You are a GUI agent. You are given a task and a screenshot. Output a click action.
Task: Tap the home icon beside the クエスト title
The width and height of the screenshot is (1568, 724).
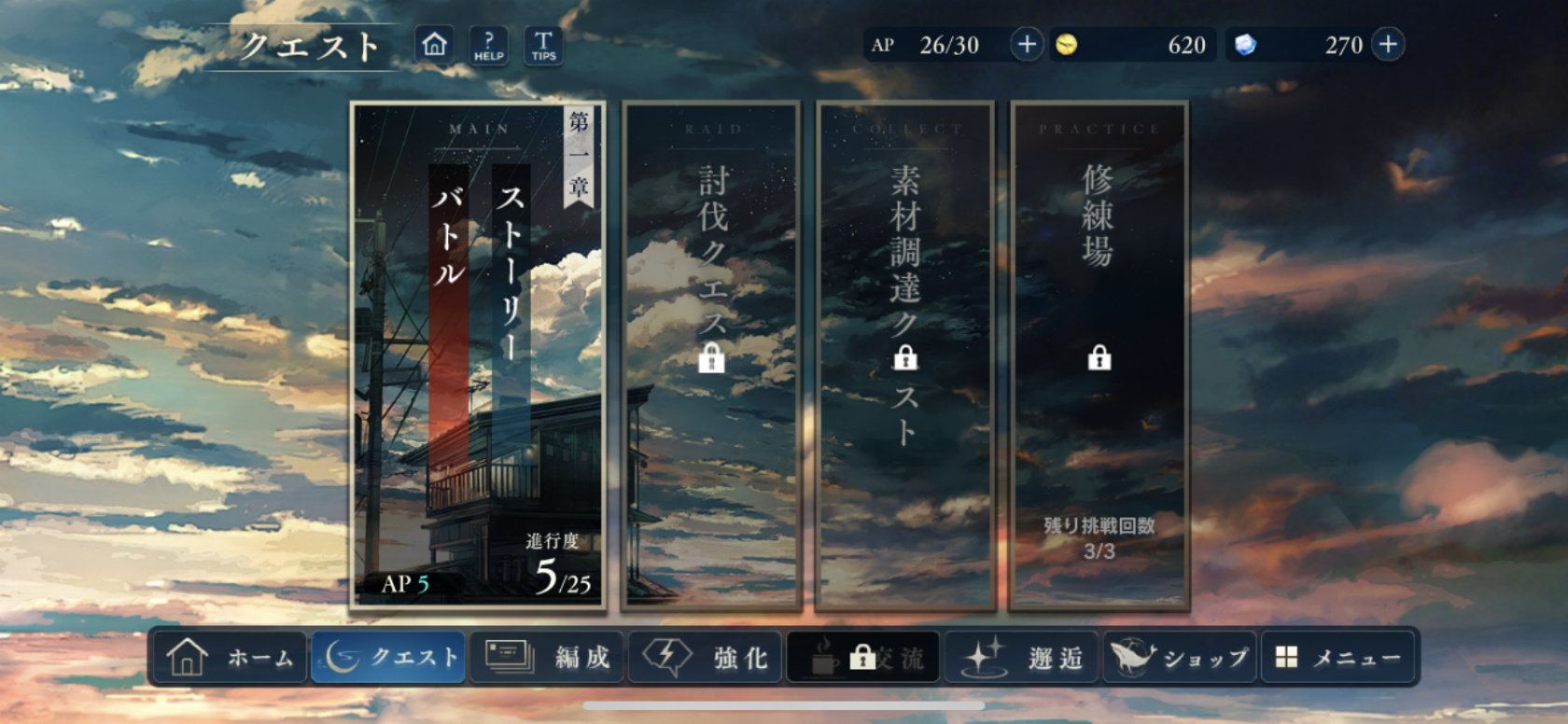pos(434,44)
